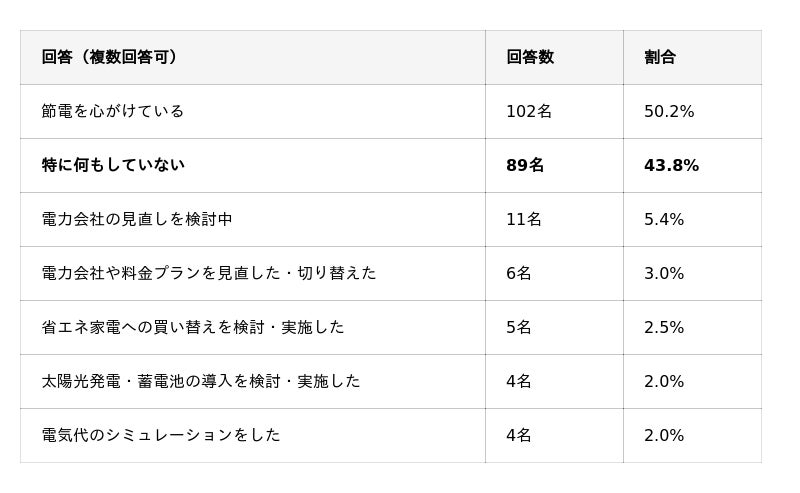Screen dimensions: 800x493
Task: Click the 回答（複数回答可） column header
Action: (110, 57)
